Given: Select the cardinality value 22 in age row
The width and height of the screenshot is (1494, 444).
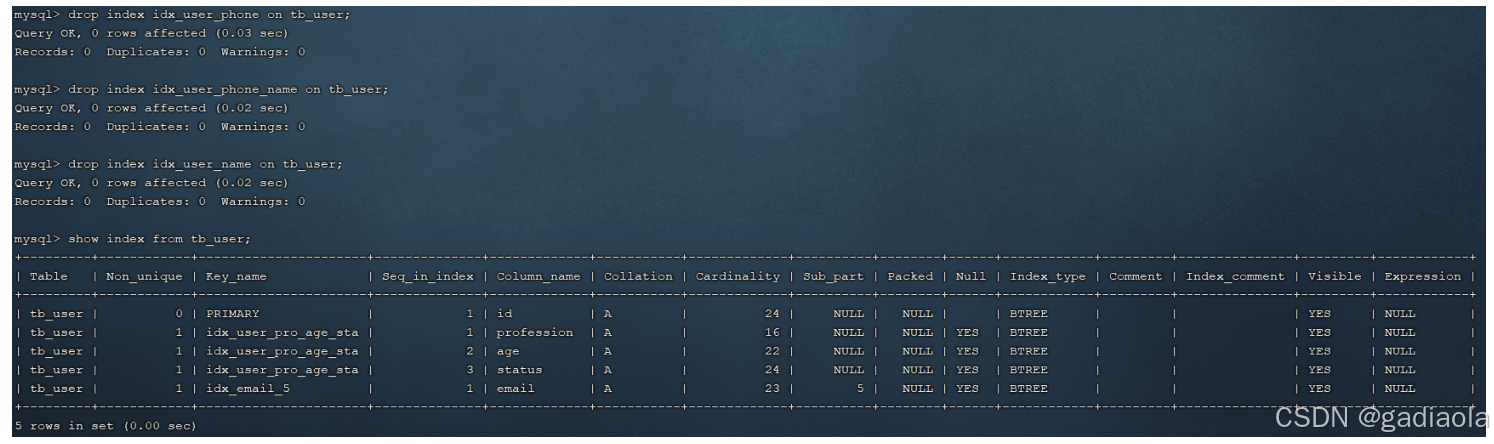Looking at the screenshot, I should click(x=771, y=352).
